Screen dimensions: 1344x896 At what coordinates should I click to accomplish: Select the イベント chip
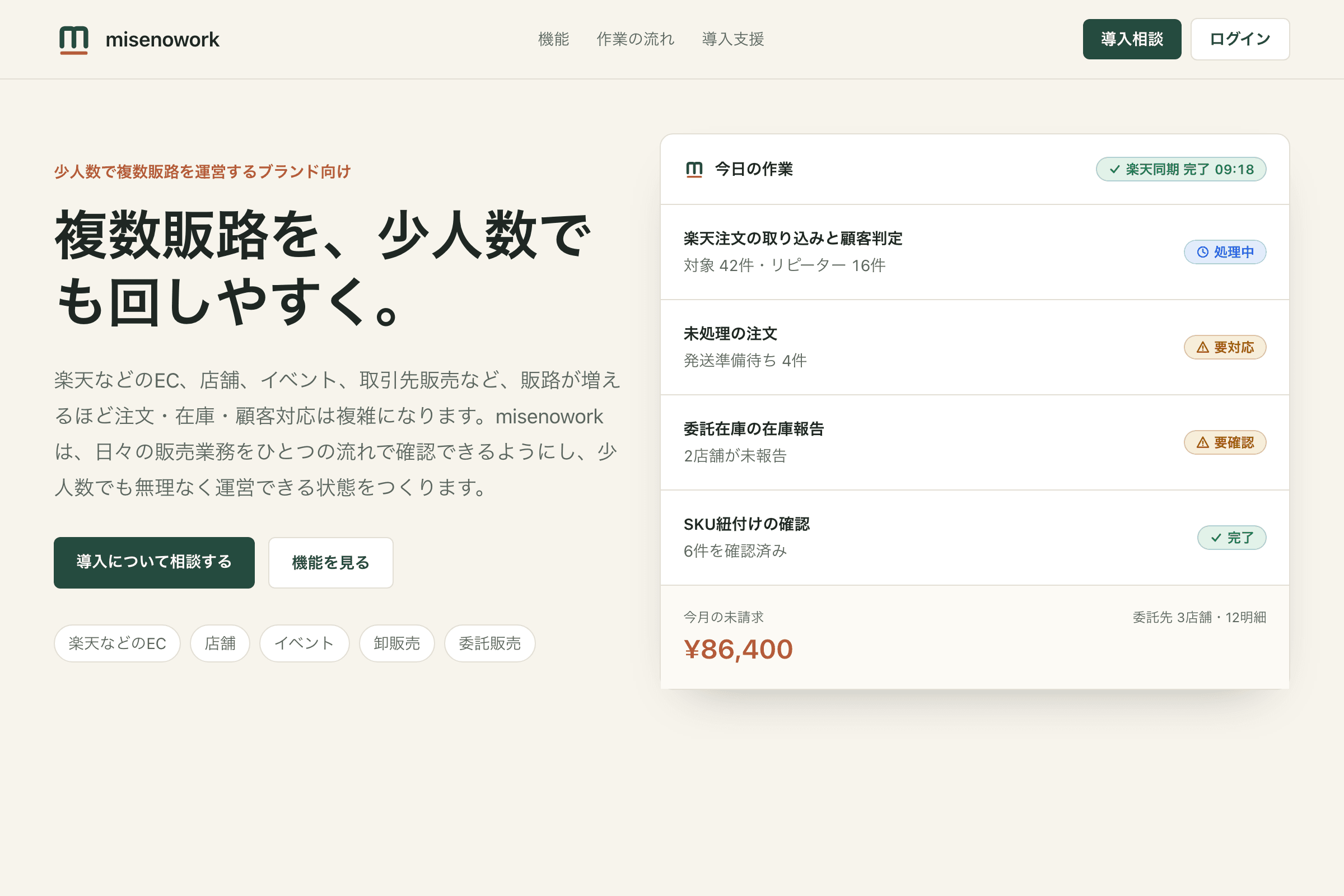304,643
